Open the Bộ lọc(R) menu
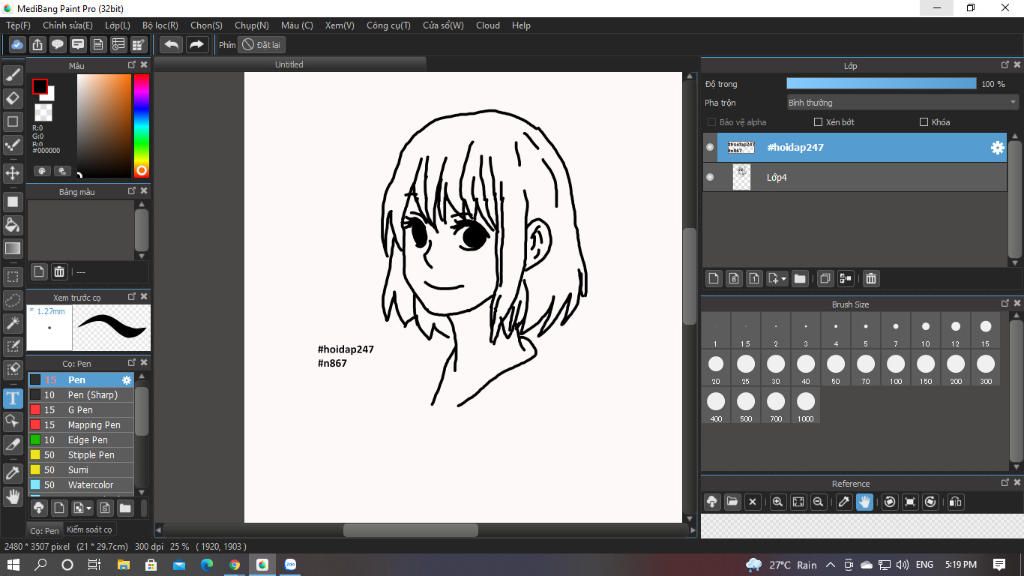 [160, 25]
